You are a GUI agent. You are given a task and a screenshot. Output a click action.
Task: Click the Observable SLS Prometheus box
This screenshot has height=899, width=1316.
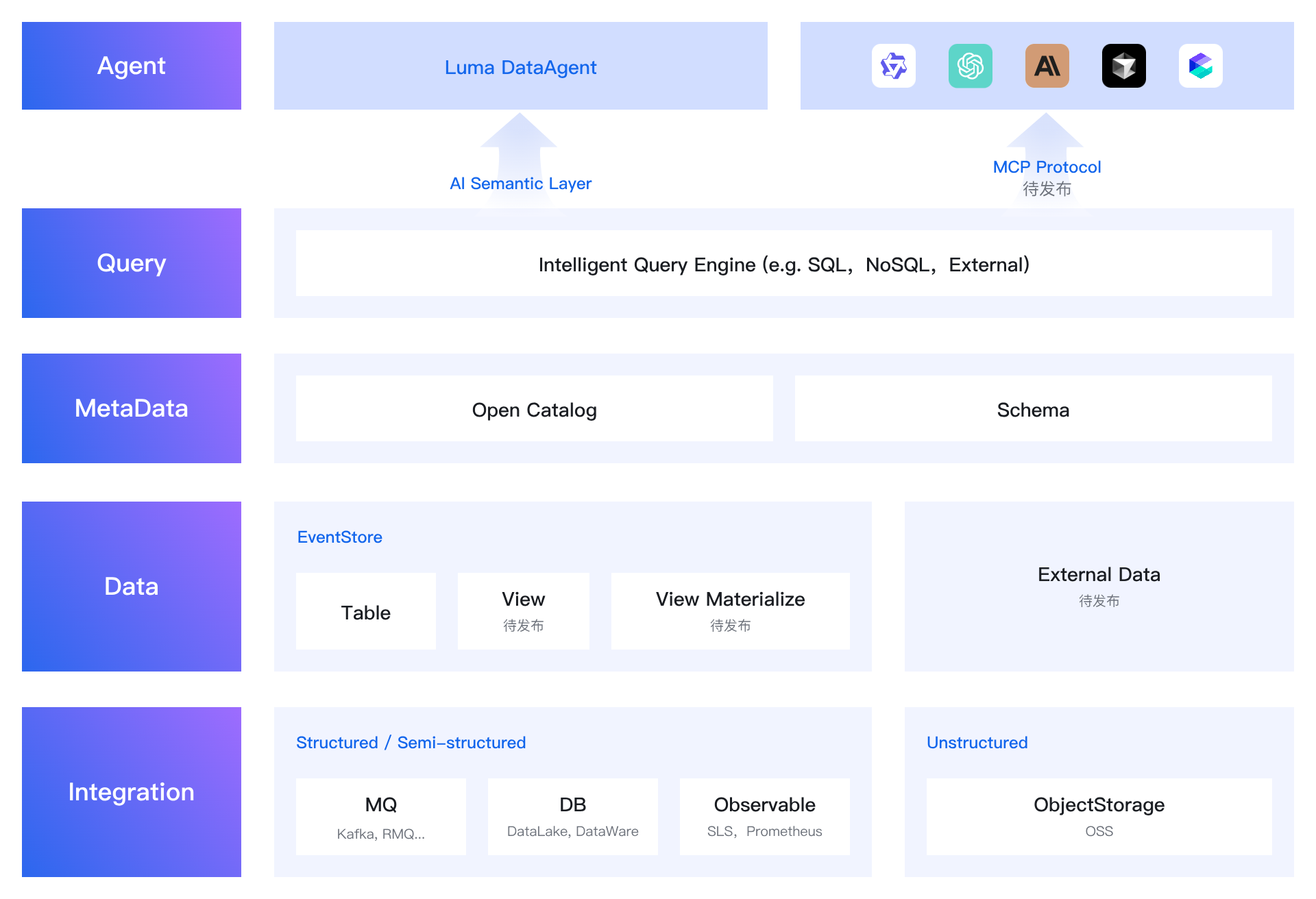click(765, 817)
